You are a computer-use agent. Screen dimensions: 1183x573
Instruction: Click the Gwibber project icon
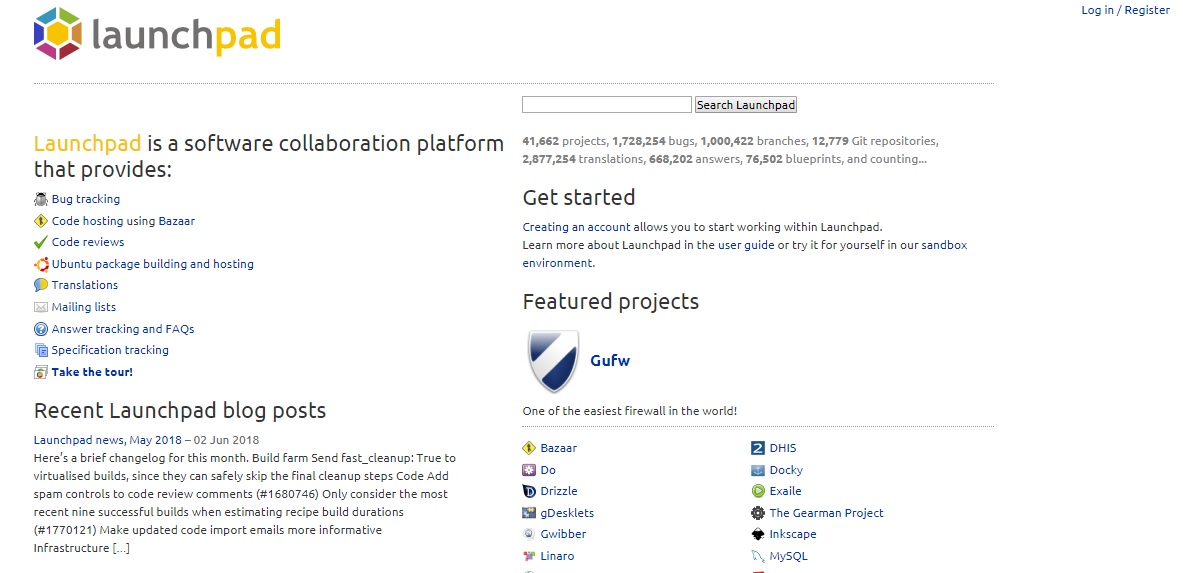pos(529,534)
